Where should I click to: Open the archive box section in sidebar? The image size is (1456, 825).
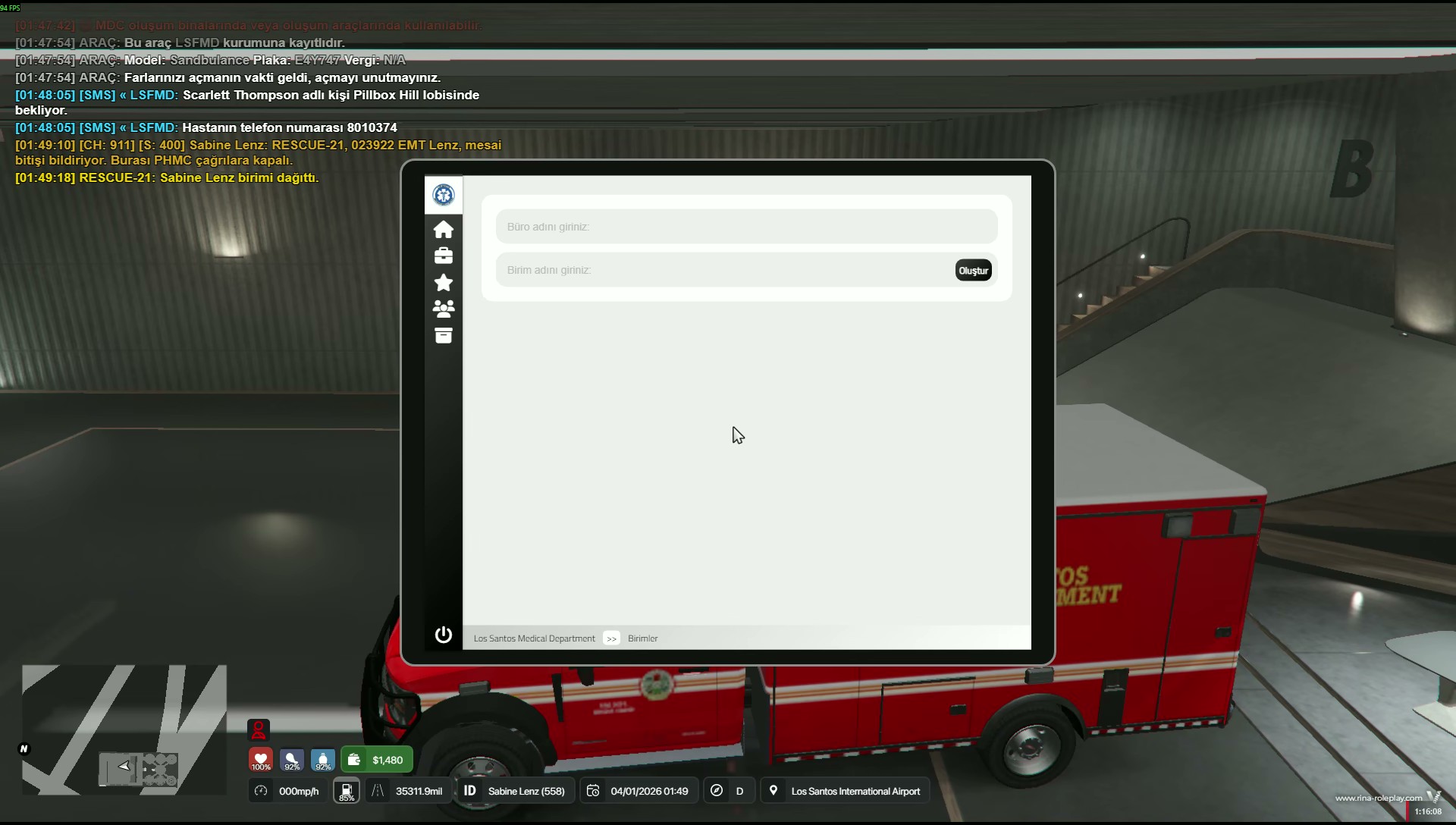pos(444,335)
